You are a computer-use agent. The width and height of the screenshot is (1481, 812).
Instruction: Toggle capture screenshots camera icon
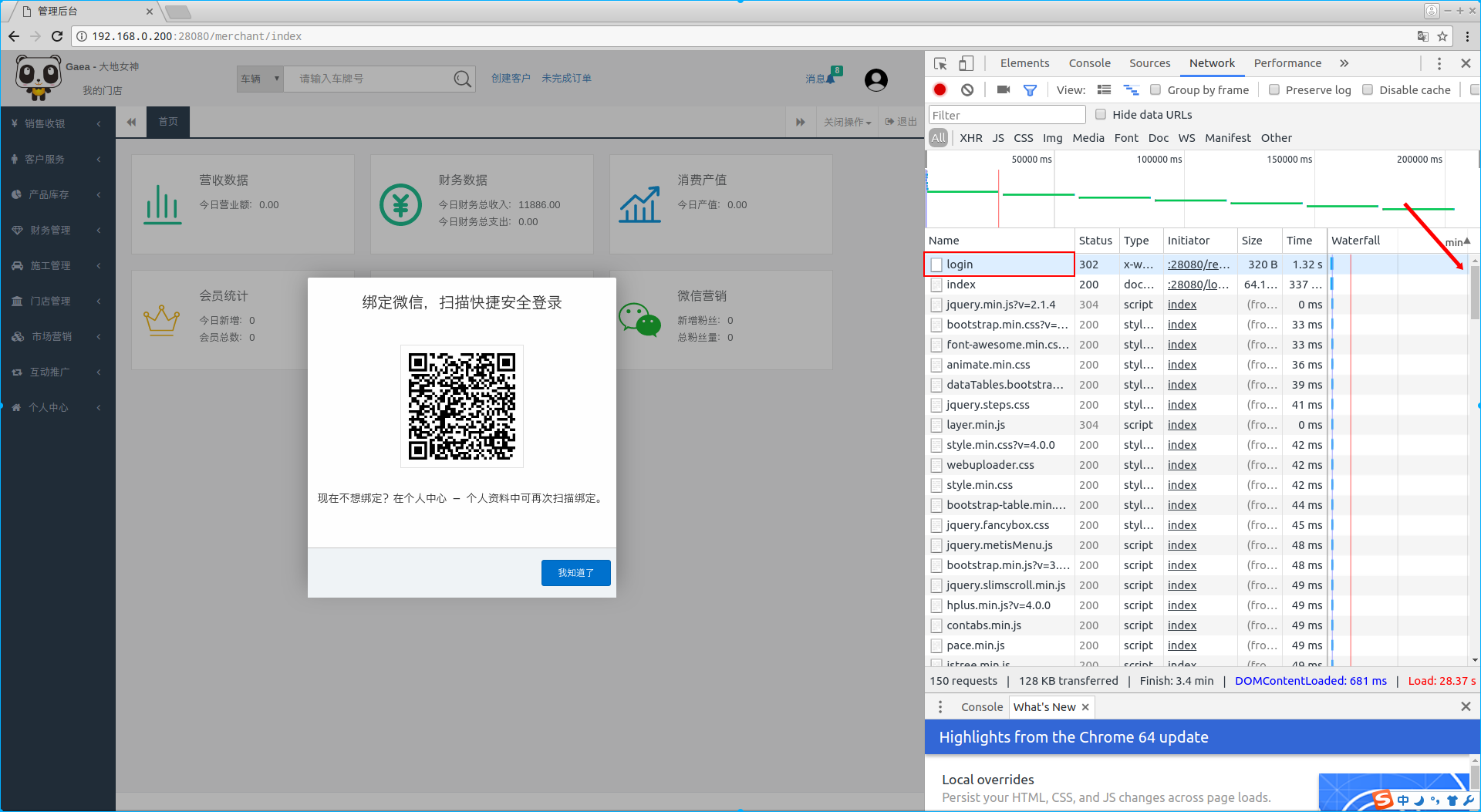tap(1003, 90)
